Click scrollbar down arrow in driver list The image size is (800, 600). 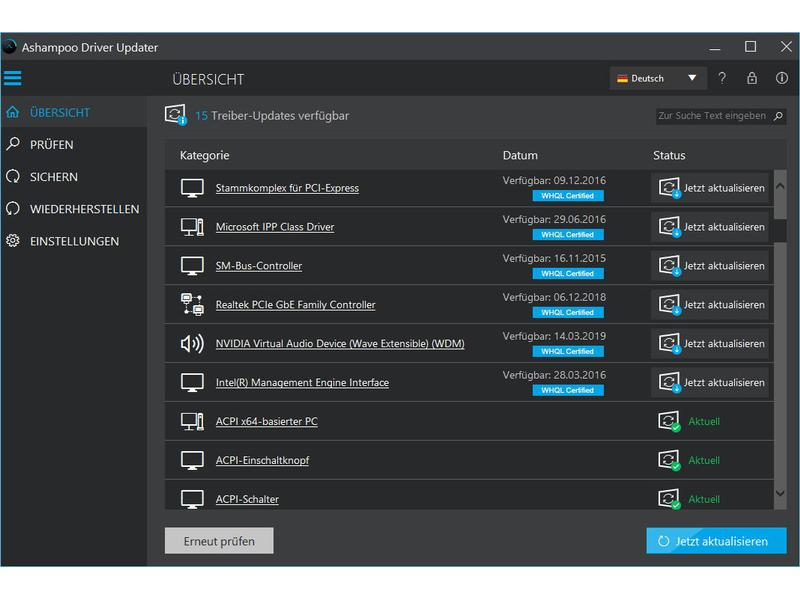(780, 493)
